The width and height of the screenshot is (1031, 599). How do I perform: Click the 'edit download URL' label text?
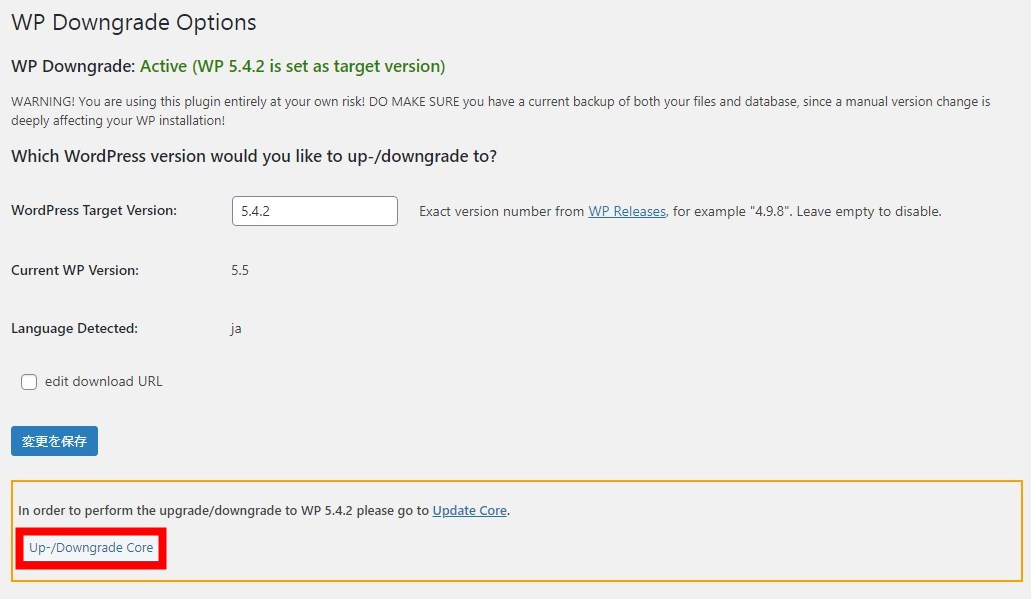[103, 381]
